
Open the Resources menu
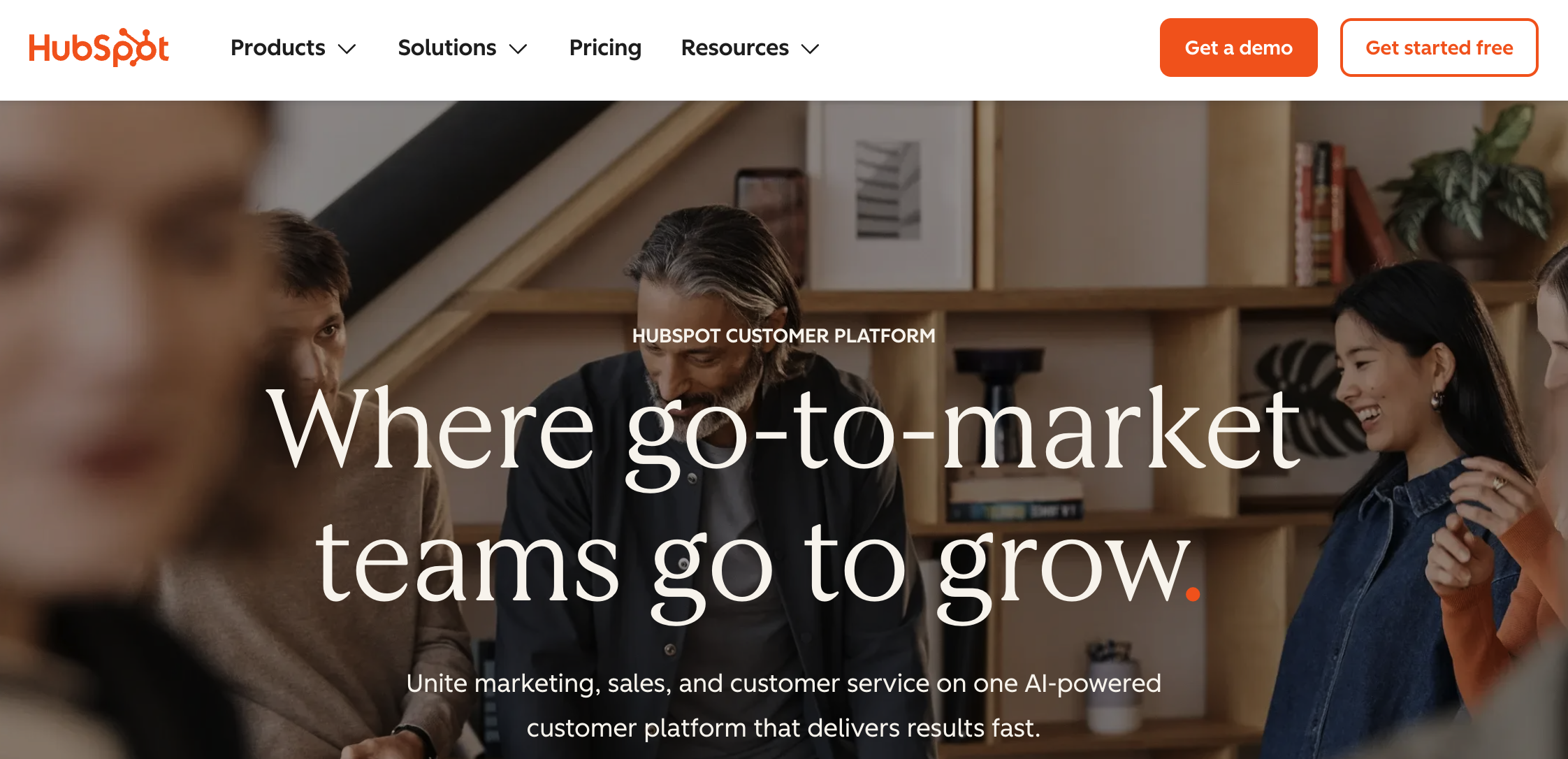click(734, 48)
